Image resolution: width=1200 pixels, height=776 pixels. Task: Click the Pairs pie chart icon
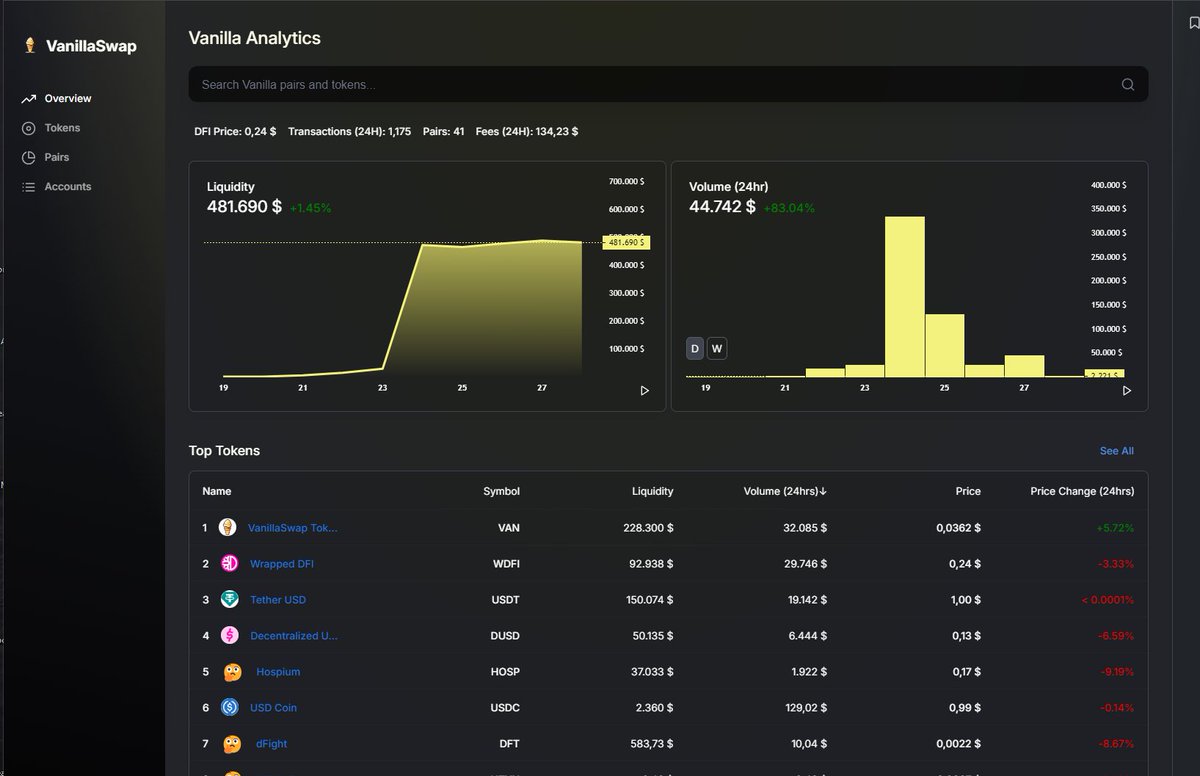click(x=28, y=157)
